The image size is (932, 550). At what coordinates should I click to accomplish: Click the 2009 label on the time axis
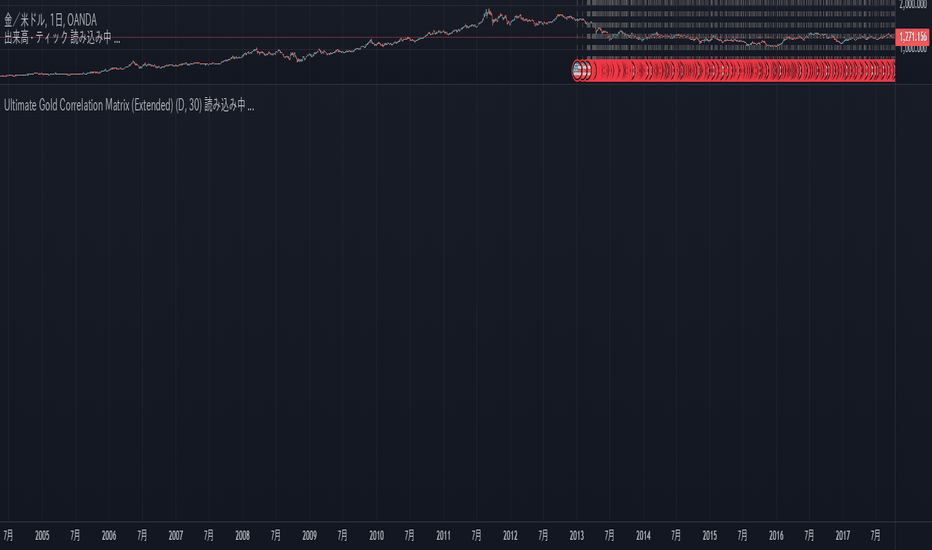pos(309,536)
